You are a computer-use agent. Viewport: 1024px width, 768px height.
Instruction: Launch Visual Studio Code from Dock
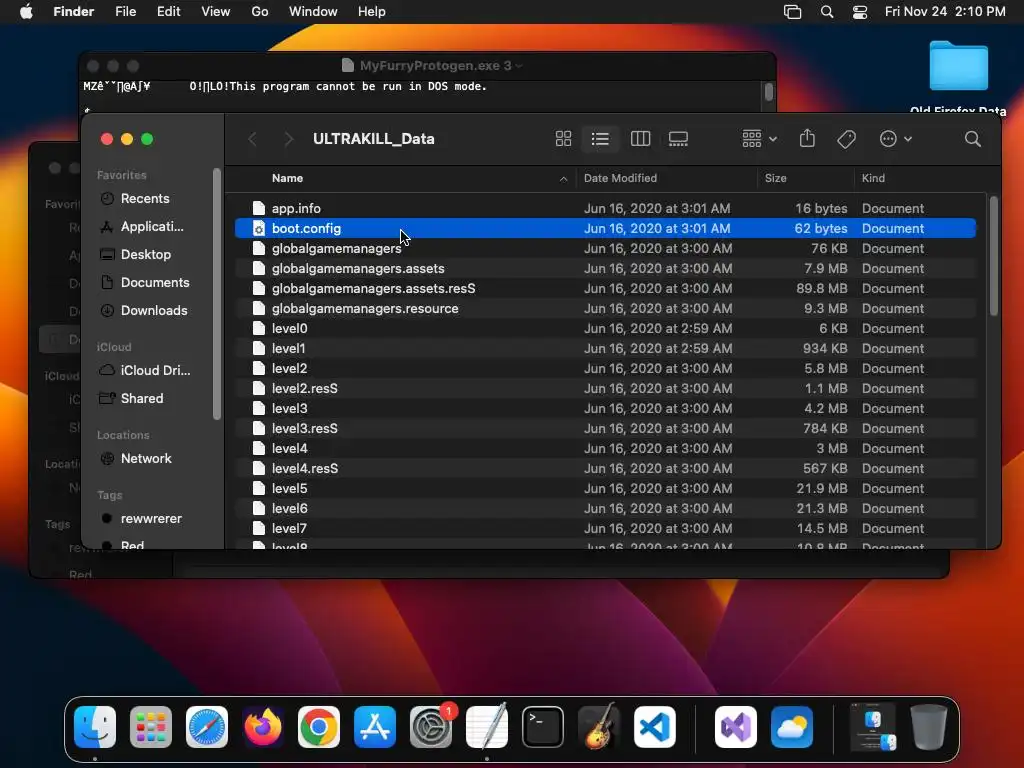[655, 727]
